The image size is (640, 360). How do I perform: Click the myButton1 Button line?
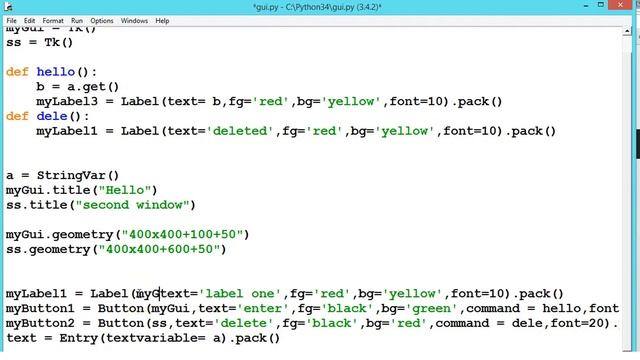(x=312, y=309)
